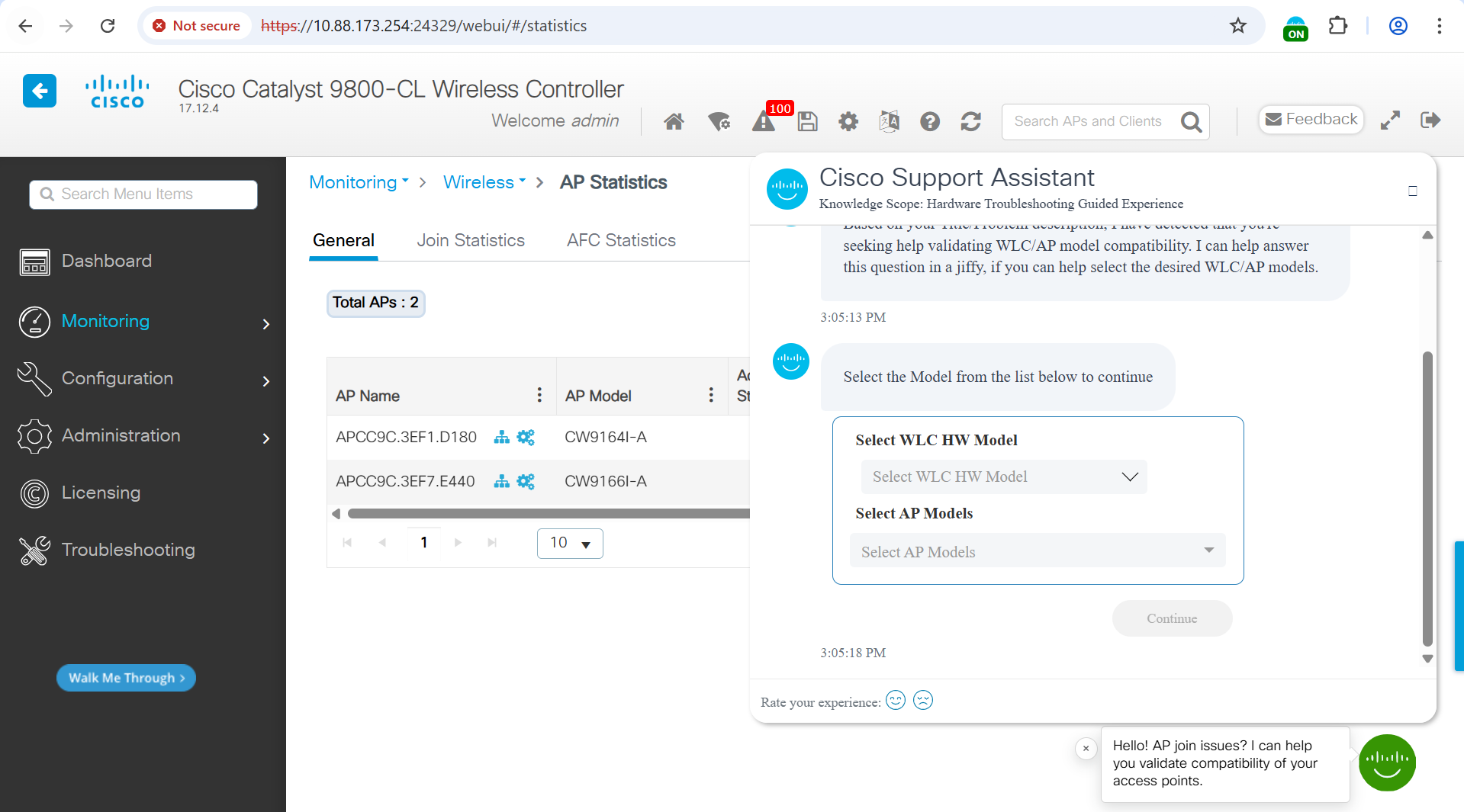The width and height of the screenshot is (1464, 812).
Task: Go to the previous table page arrow
Action: (382, 543)
